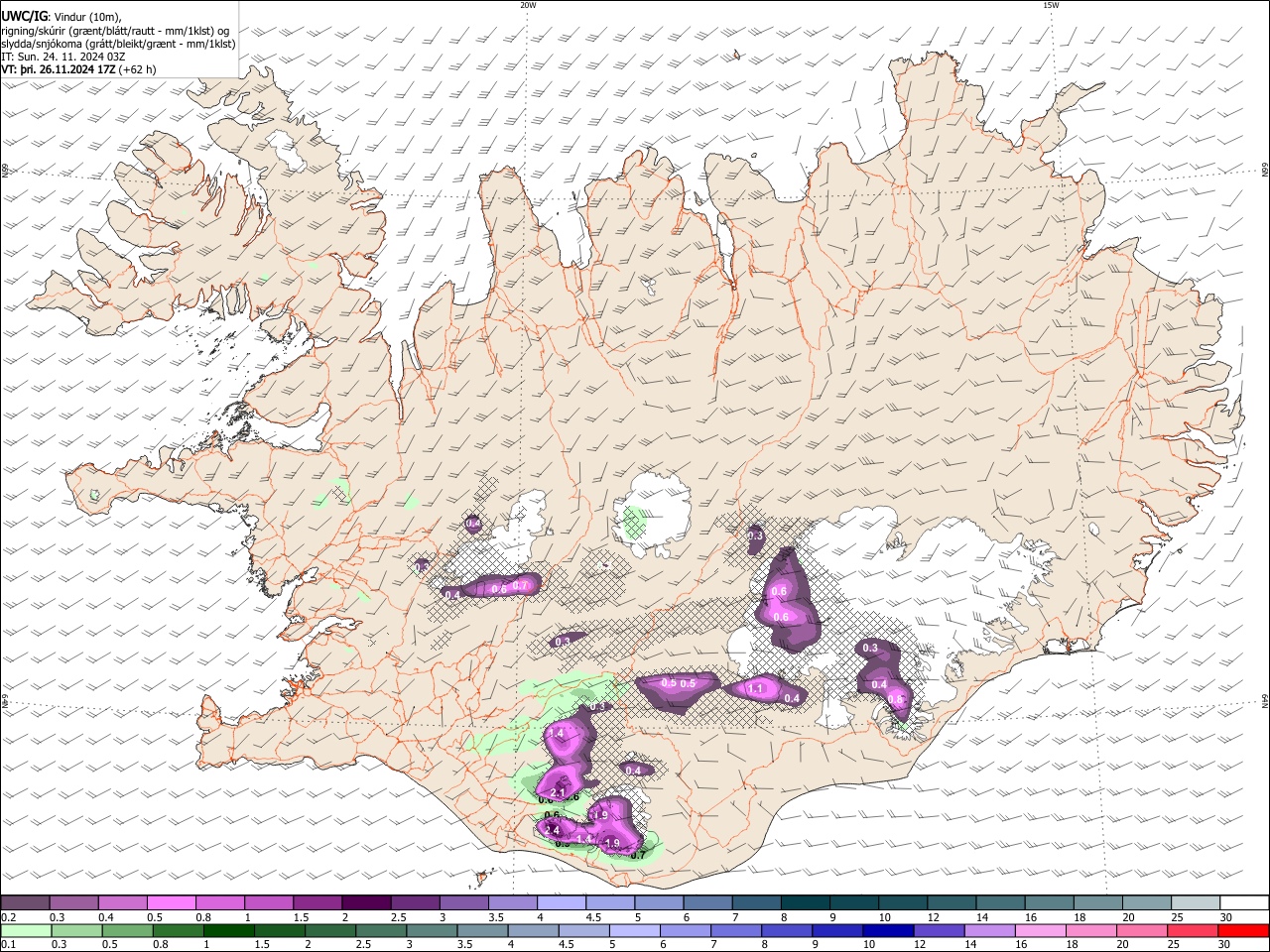The height and width of the screenshot is (952, 1270).
Task: Click the 4.5 label under upper legend row
Action: pyautogui.click(x=593, y=917)
